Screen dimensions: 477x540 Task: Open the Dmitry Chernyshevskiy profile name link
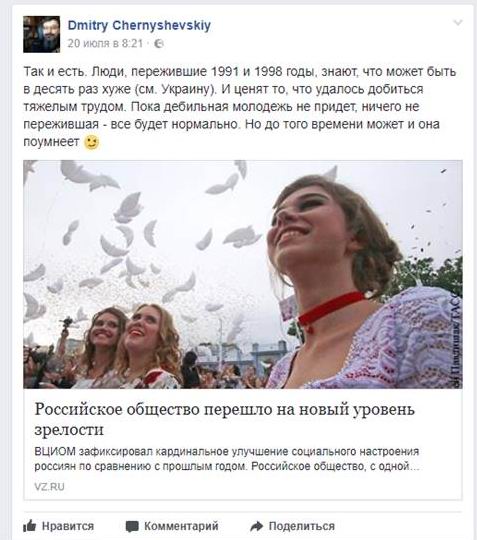pos(139,25)
